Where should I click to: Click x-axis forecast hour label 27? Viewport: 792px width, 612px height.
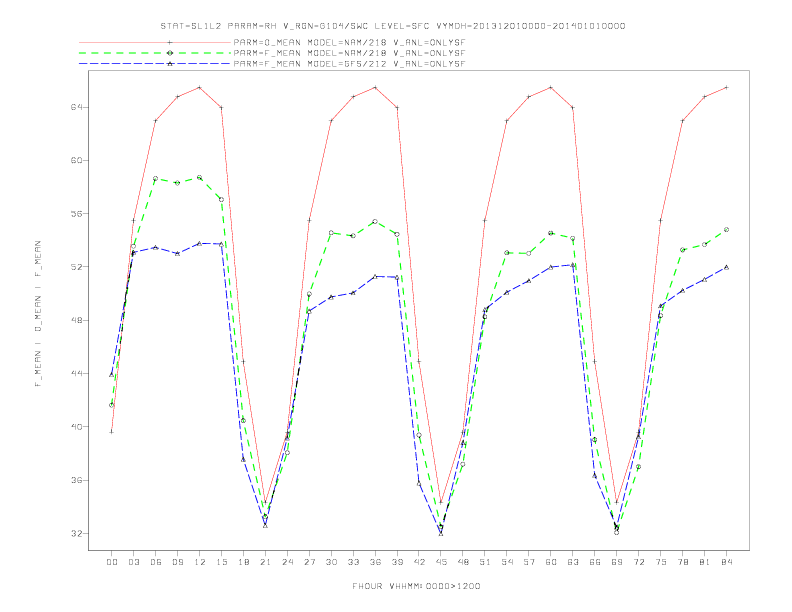click(x=309, y=562)
